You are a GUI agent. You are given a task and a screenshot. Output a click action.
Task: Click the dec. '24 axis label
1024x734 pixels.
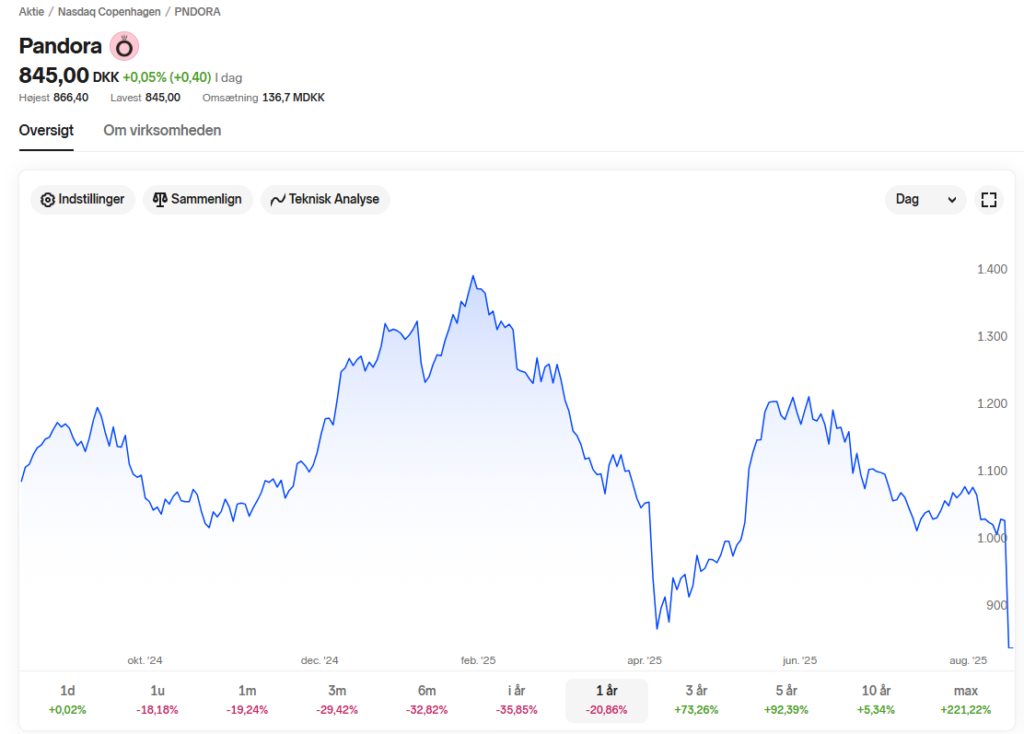tap(319, 660)
